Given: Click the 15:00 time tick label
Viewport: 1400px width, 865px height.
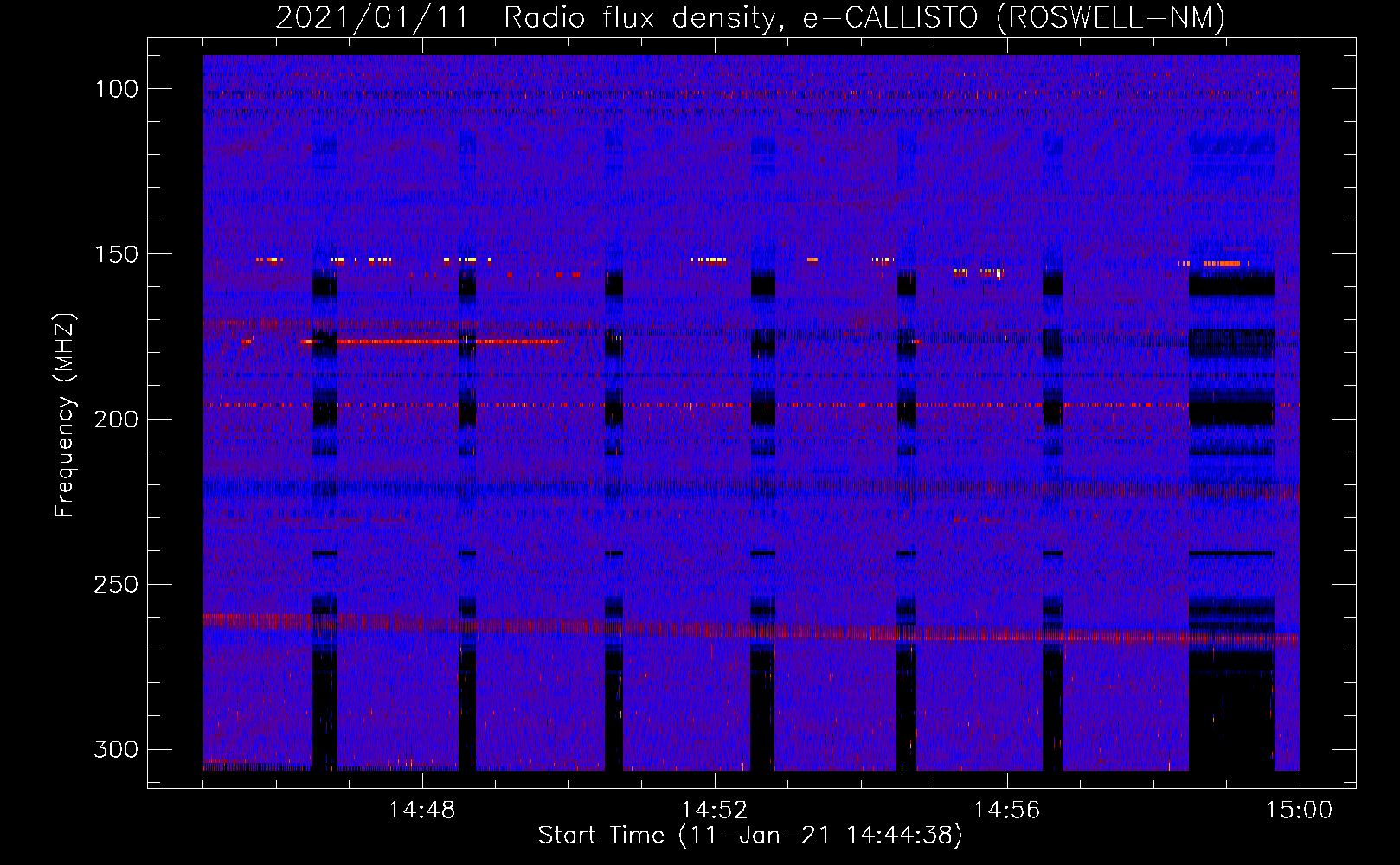Looking at the screenshot, I should pyautogui.click(x=1299, y=811).
